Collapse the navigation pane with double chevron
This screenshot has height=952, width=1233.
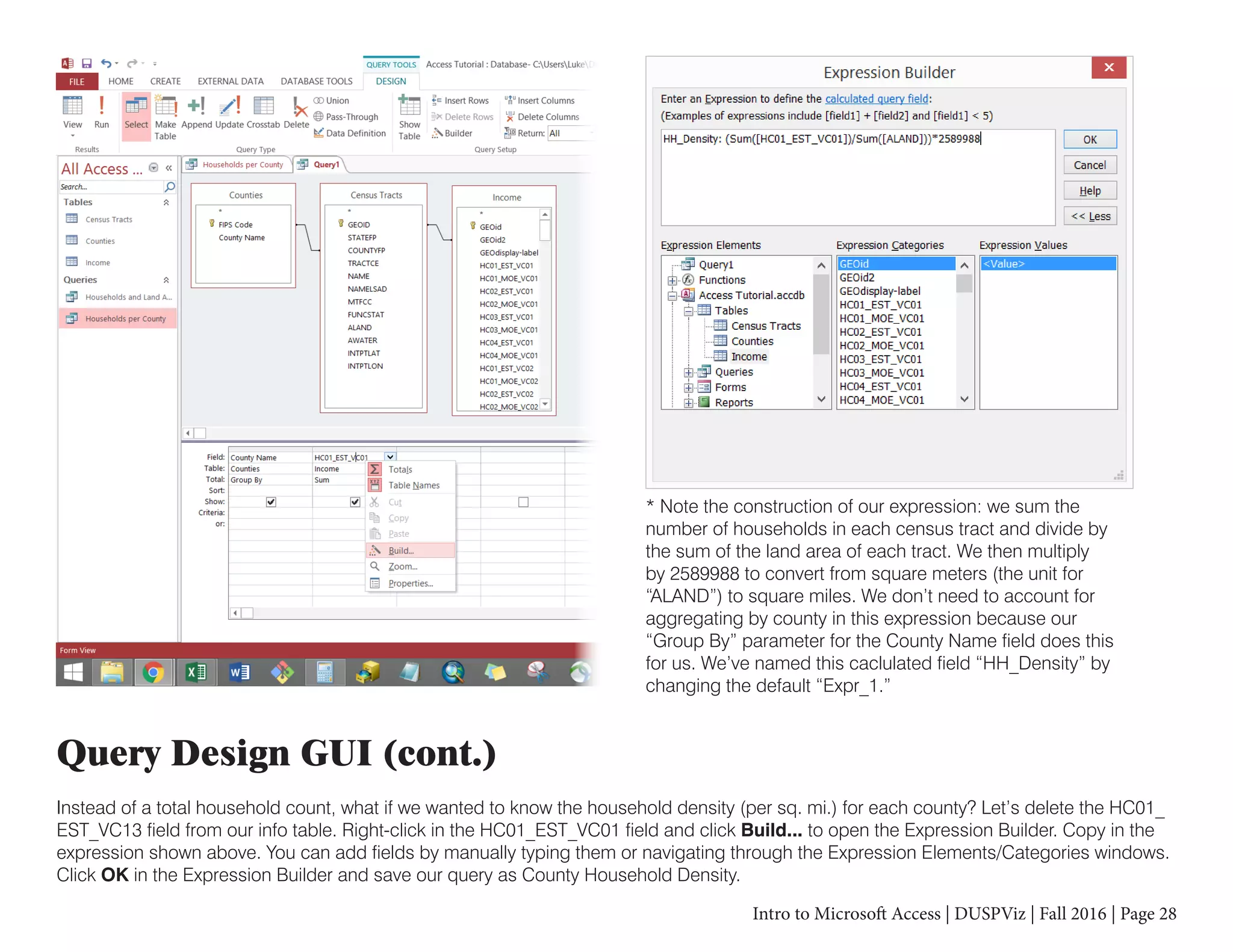click(x=169, y=168)
